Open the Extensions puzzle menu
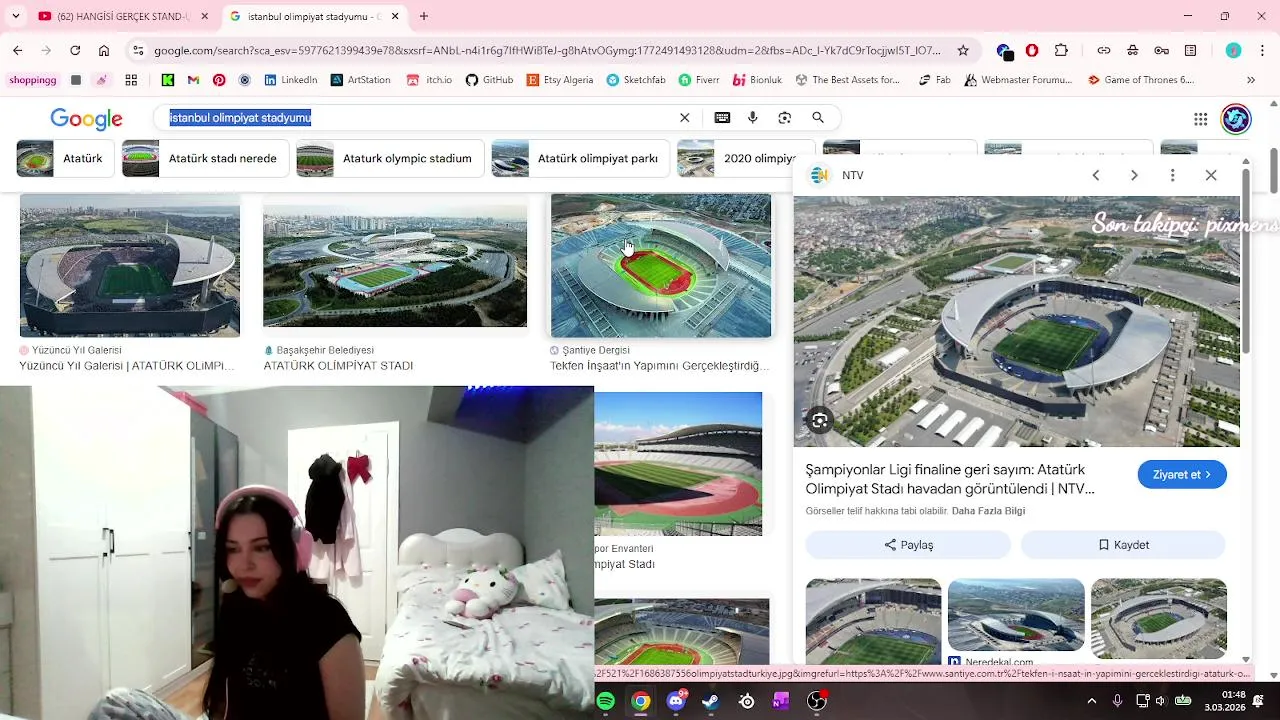This screenshot has height=720, width=1280. pyautogui.click(x=1061, y=50)
